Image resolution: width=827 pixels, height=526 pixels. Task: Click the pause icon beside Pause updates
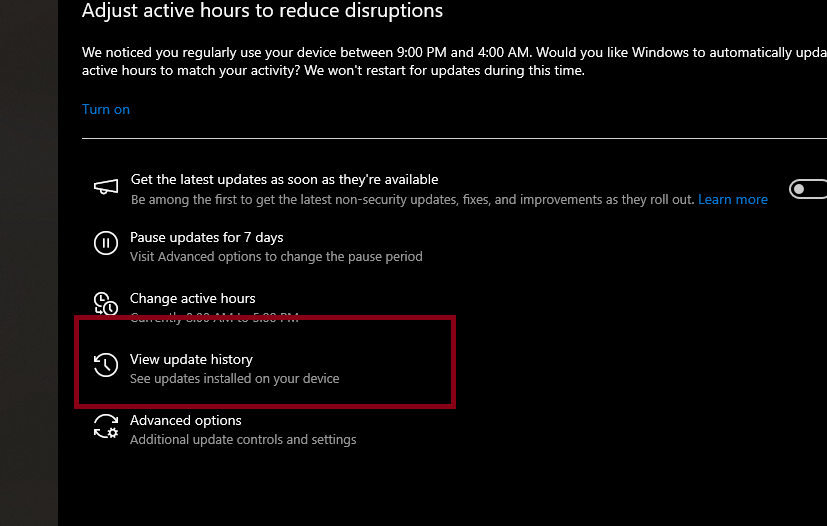click(x=105, y=244)
